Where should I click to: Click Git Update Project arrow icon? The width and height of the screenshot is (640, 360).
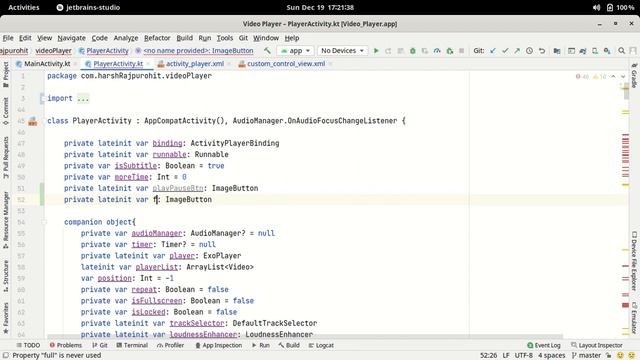(493, 51)
